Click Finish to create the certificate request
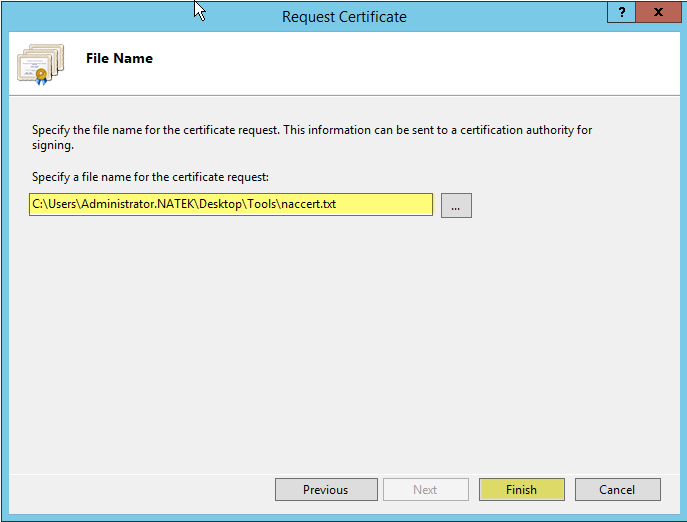 (521, 489)
